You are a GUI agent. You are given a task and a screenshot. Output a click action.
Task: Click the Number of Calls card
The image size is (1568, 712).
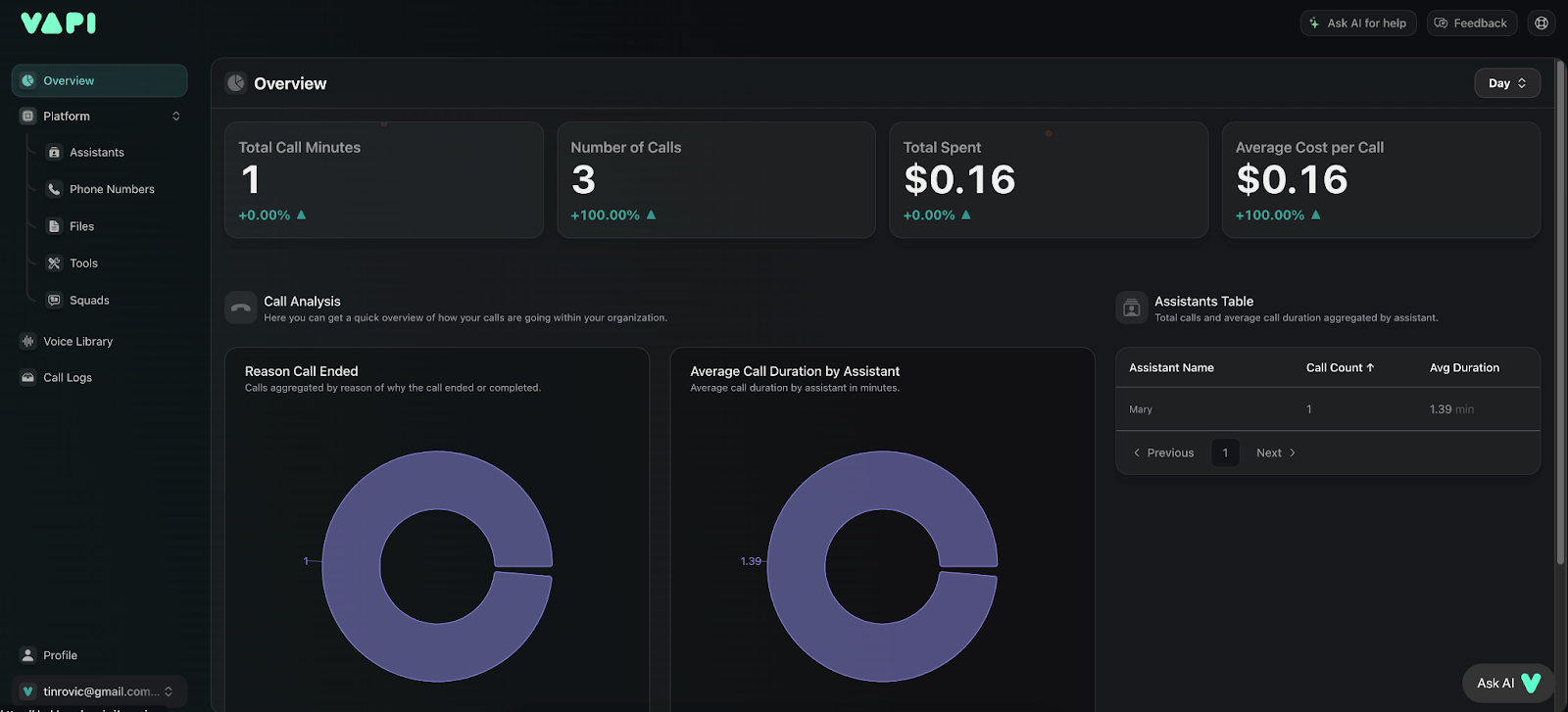click(716, 180)
